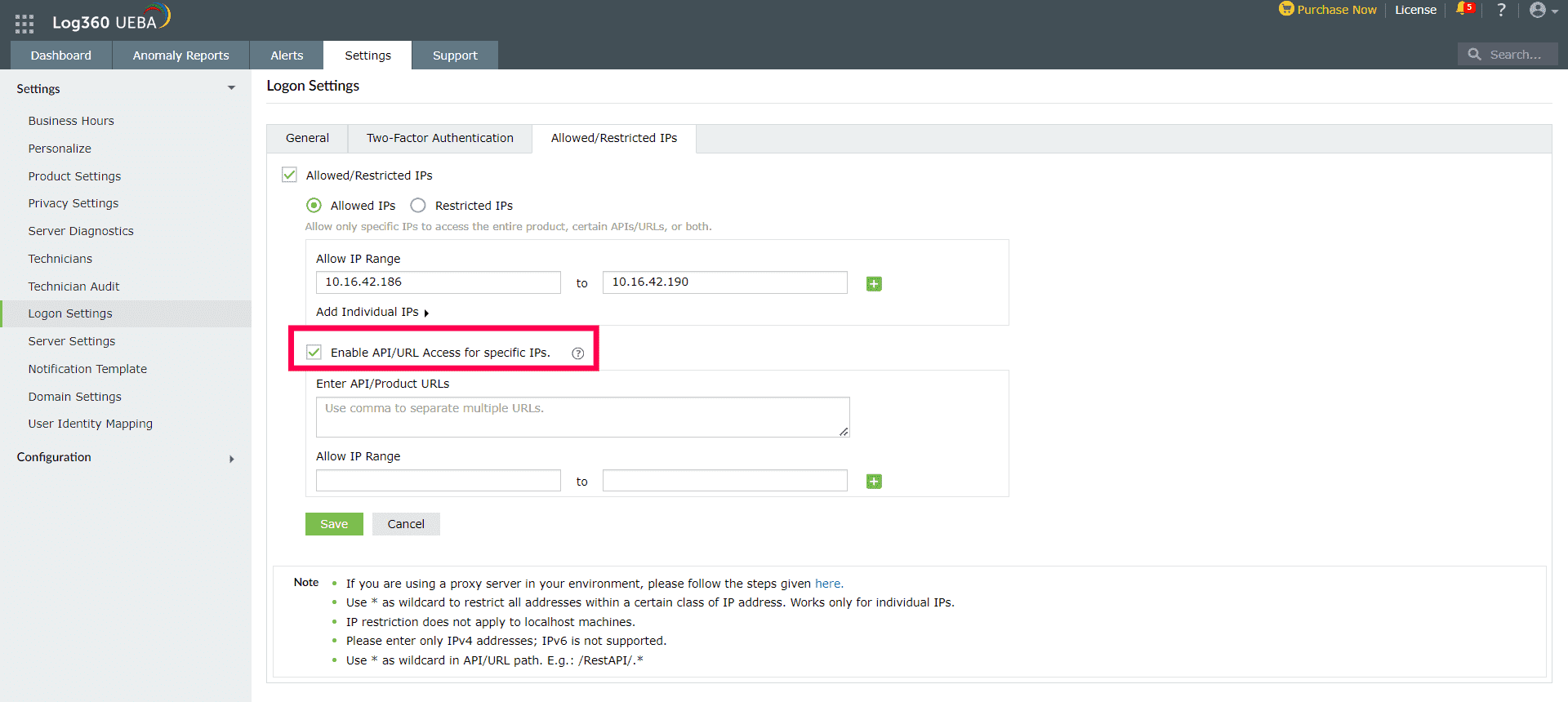Image resolution: width=1568 pixels, height=702 pixels.
Task: Add the API/URL allow IP range with the plus icon
Action: click(x=874, y=482)
